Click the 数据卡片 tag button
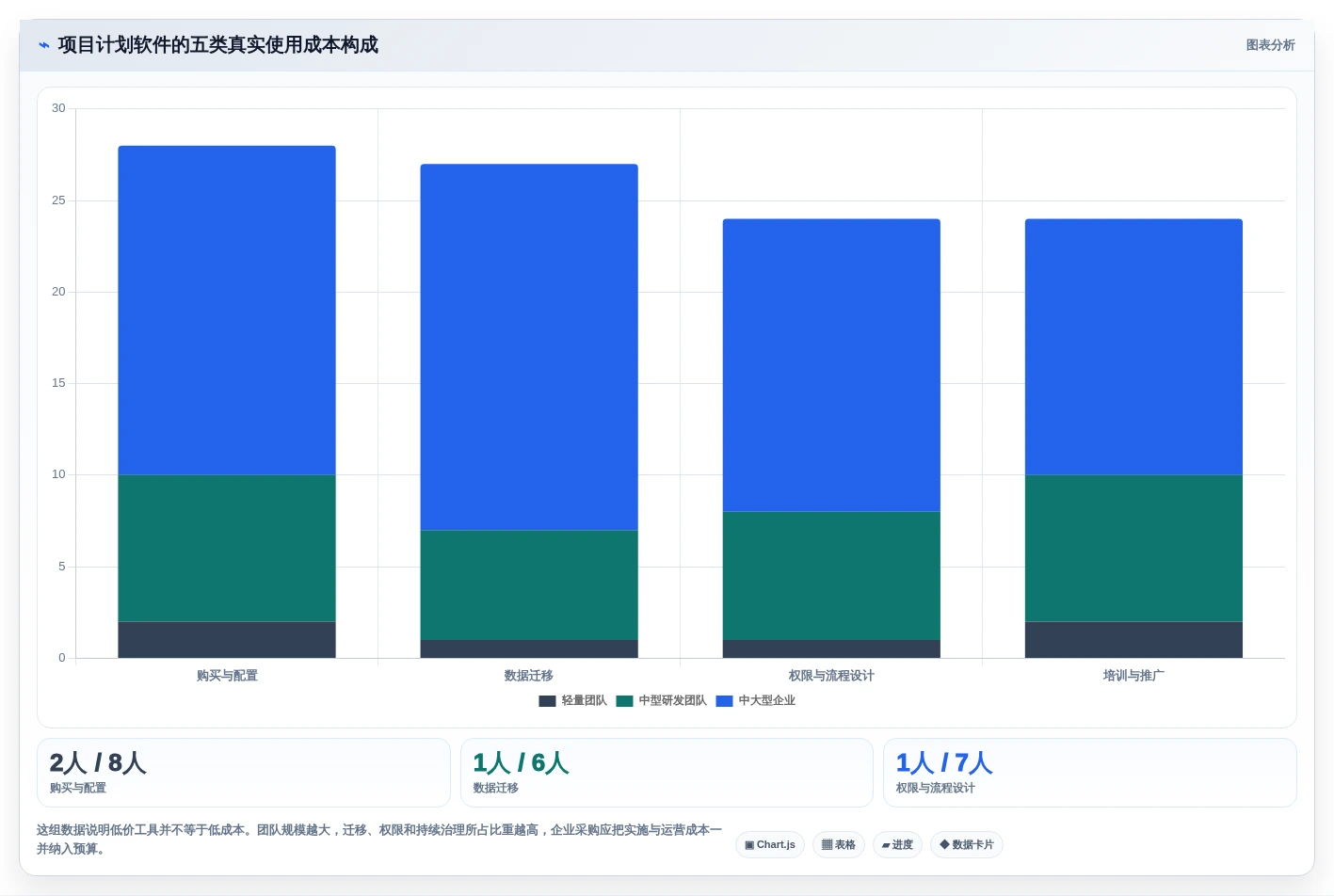1334x896 pixels. coord(967,844)
